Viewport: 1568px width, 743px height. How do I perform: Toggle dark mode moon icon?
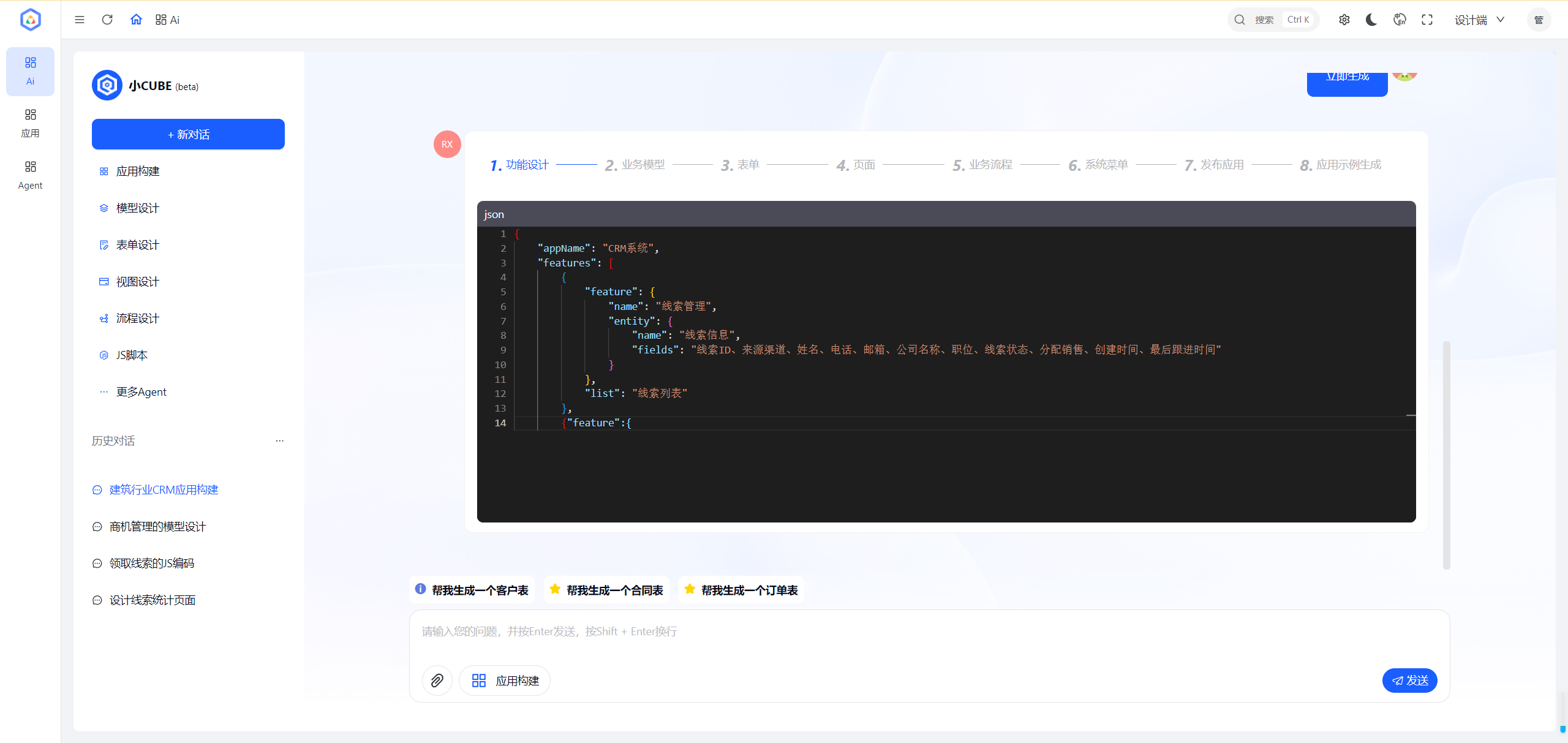tap(1371, 20)
